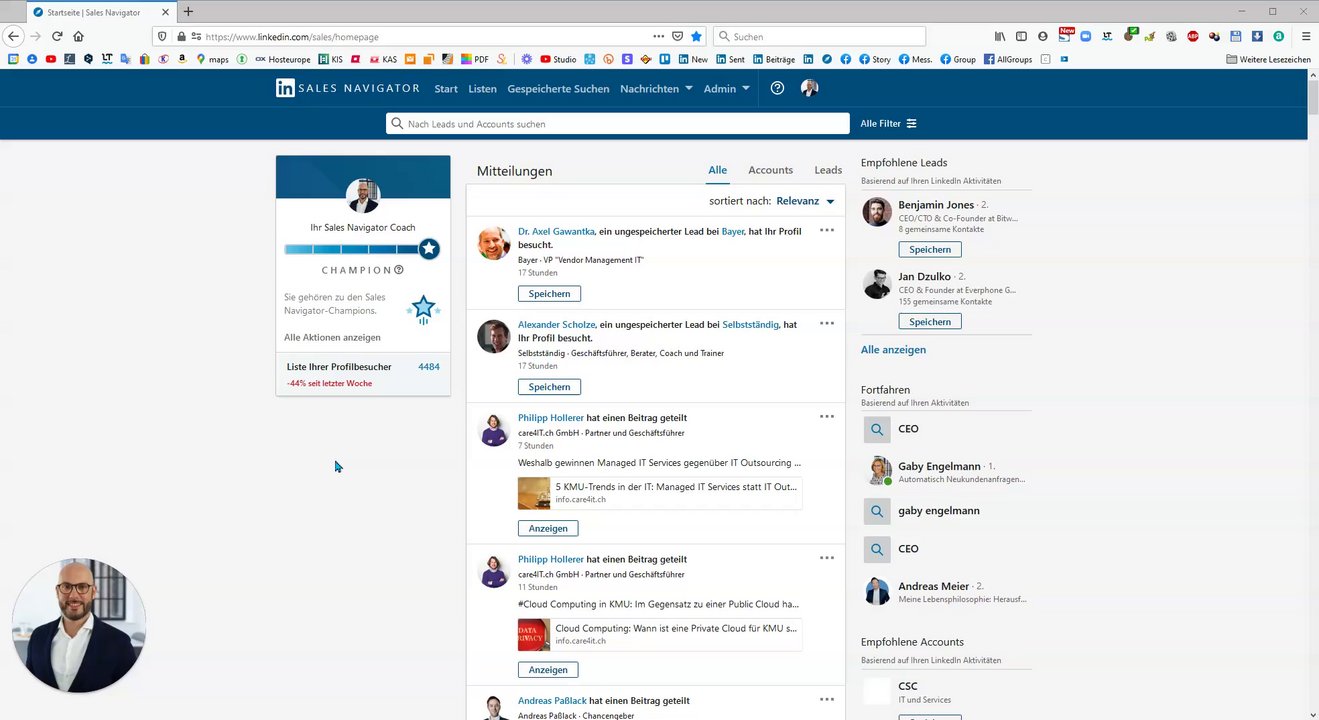The height and width of the screenshot is (720, 1319).
Task: Click the Adblock Plus ABP icon
Action: point(1193,36)
